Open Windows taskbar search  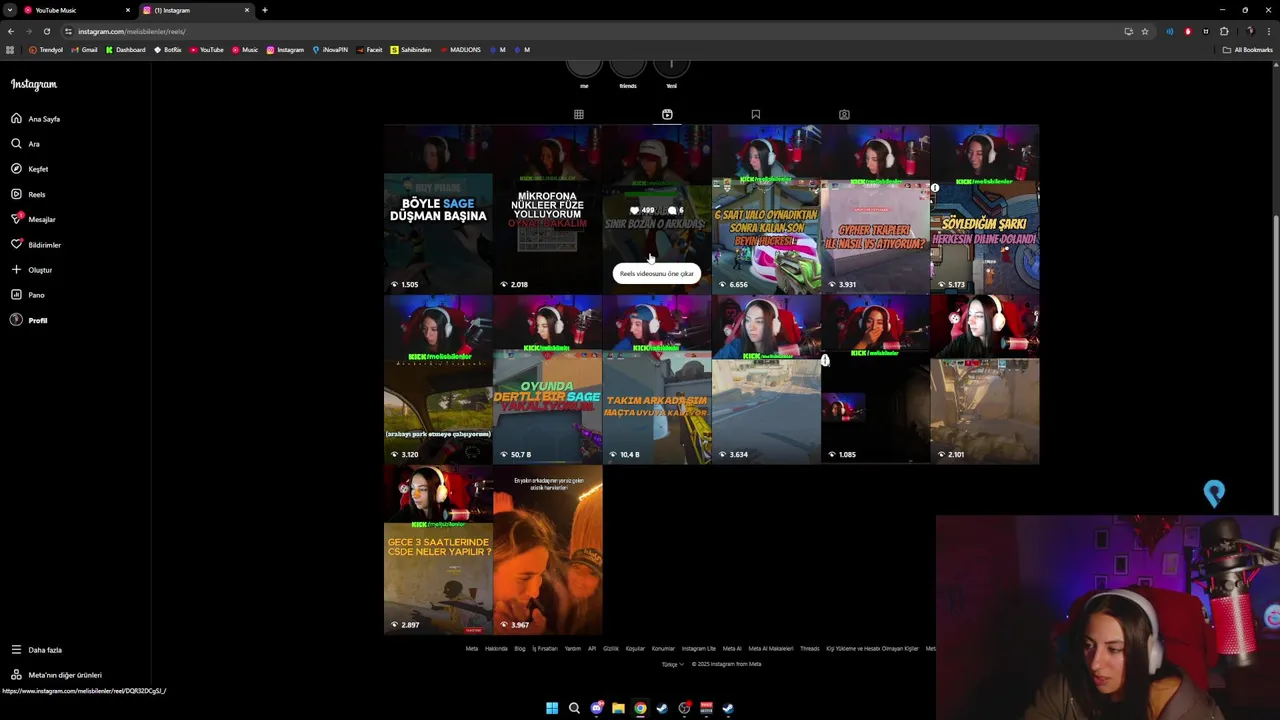coord(574,708)
